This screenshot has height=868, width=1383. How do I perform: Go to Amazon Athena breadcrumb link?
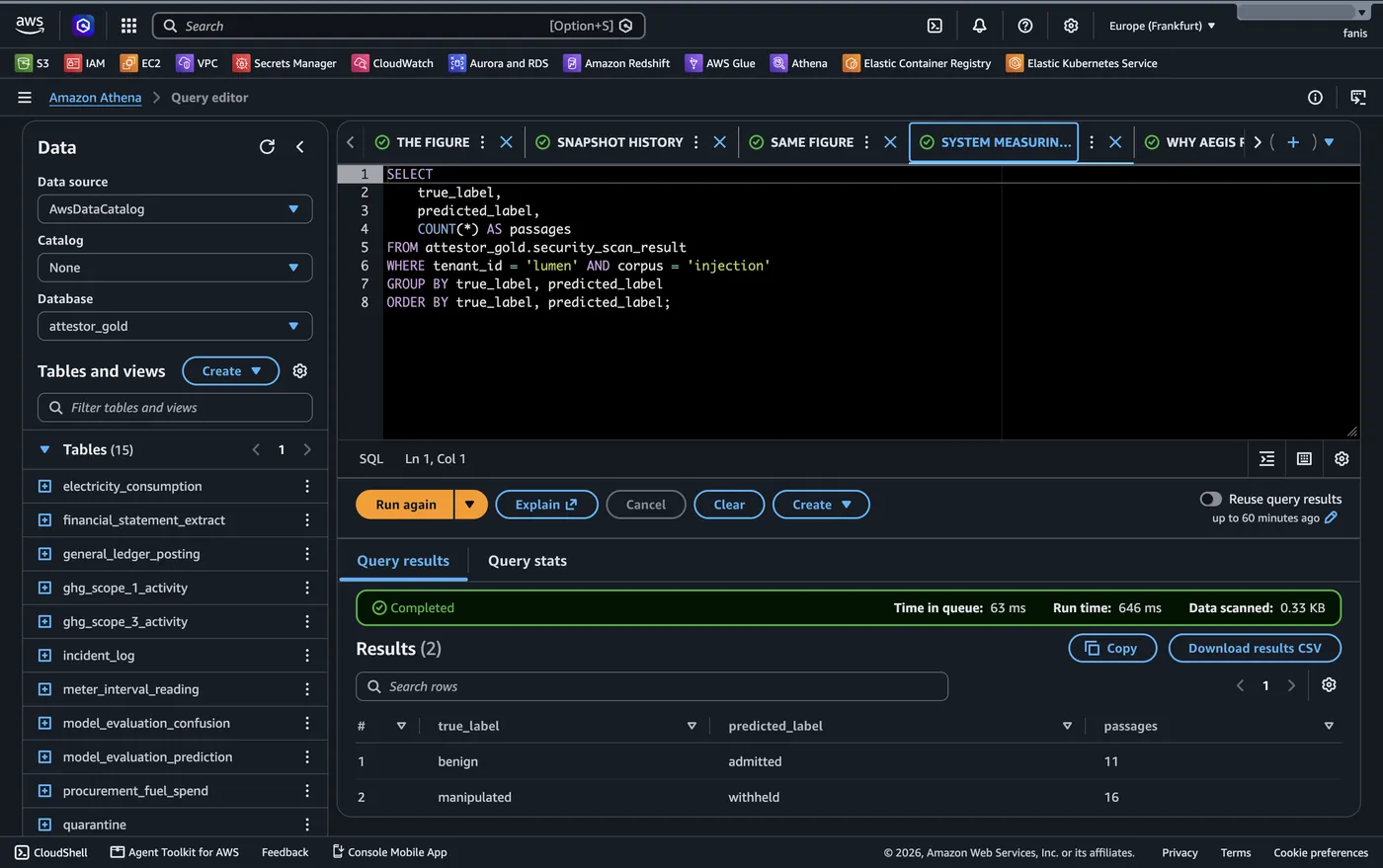tap(95, 98)
